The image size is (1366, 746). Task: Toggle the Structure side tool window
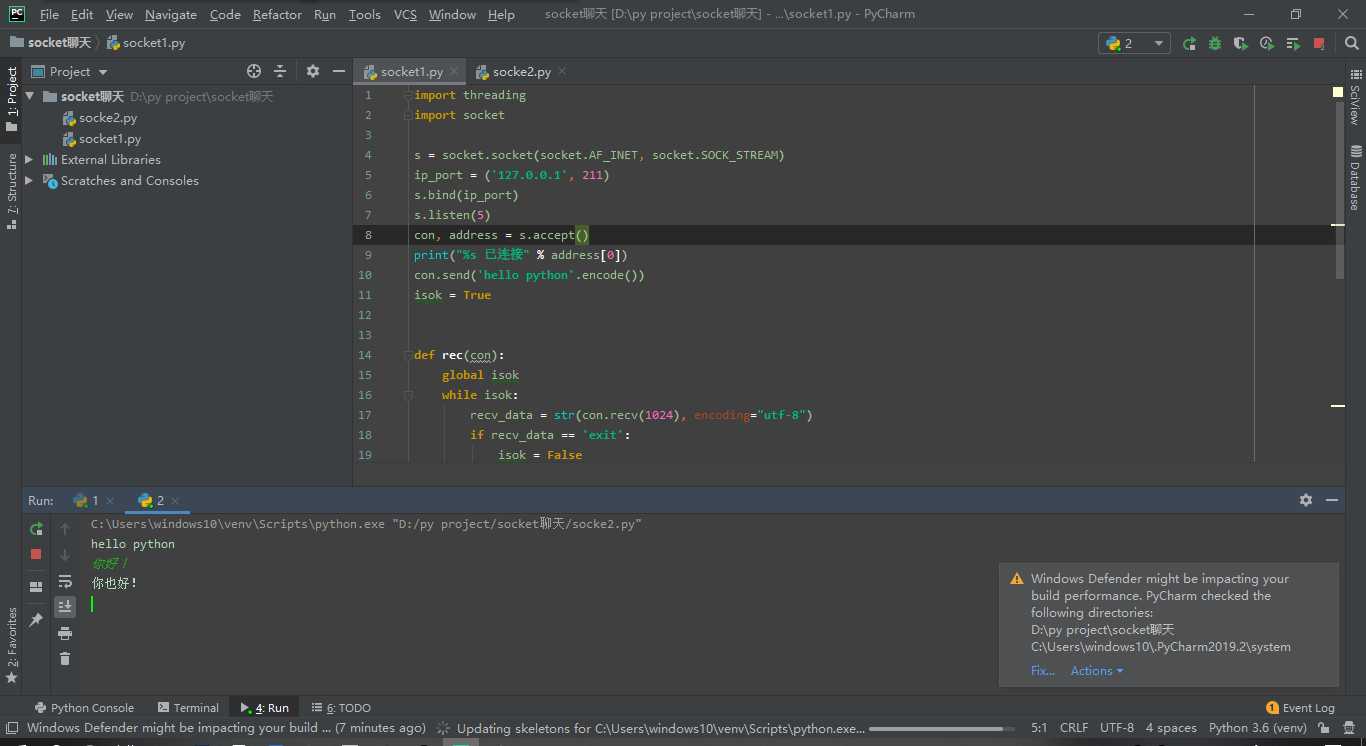pos(11,191)
